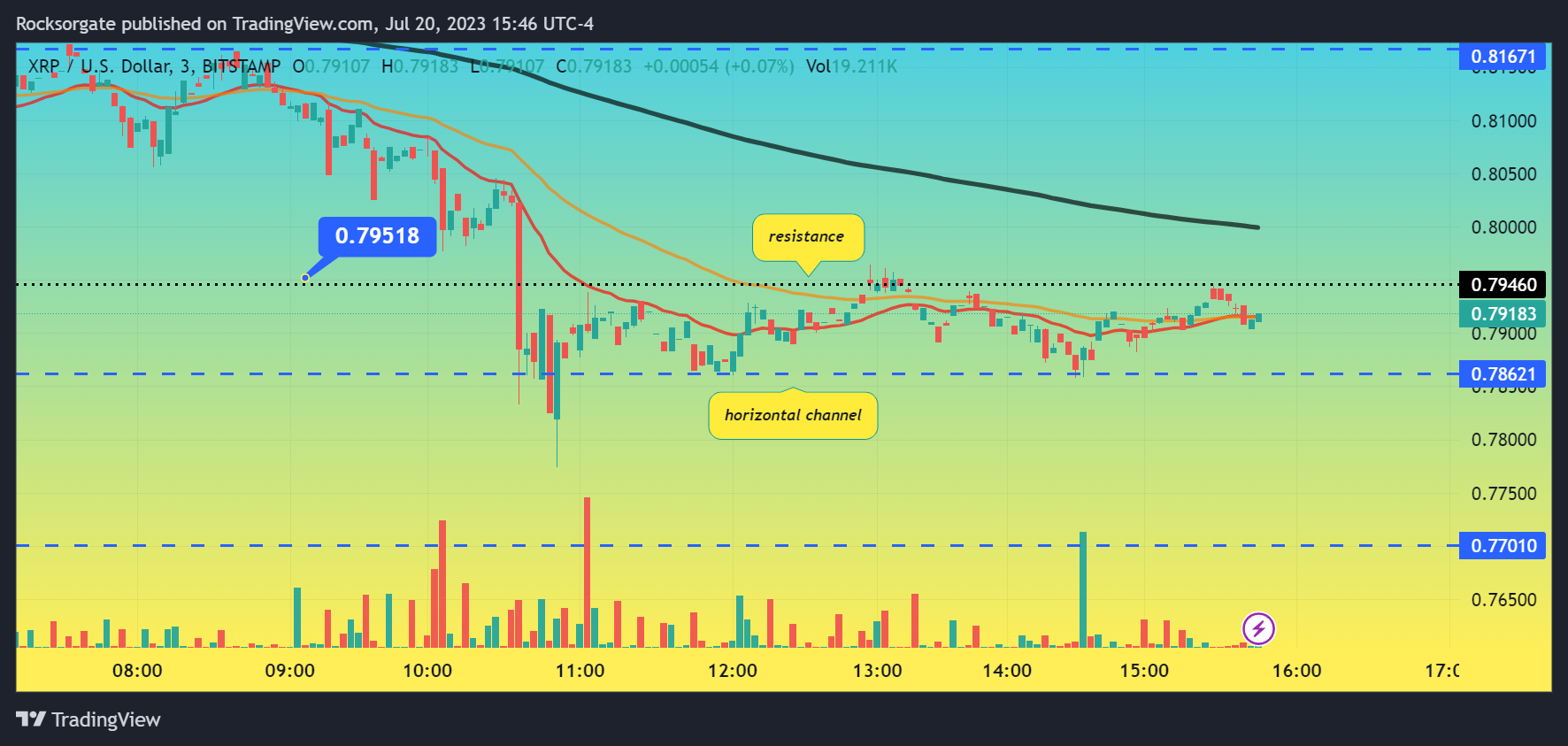Click the C0.79183 close value in the legend
Image resolution: width=1568 pixels, height=746 pixels.
(x=594, y=66)
